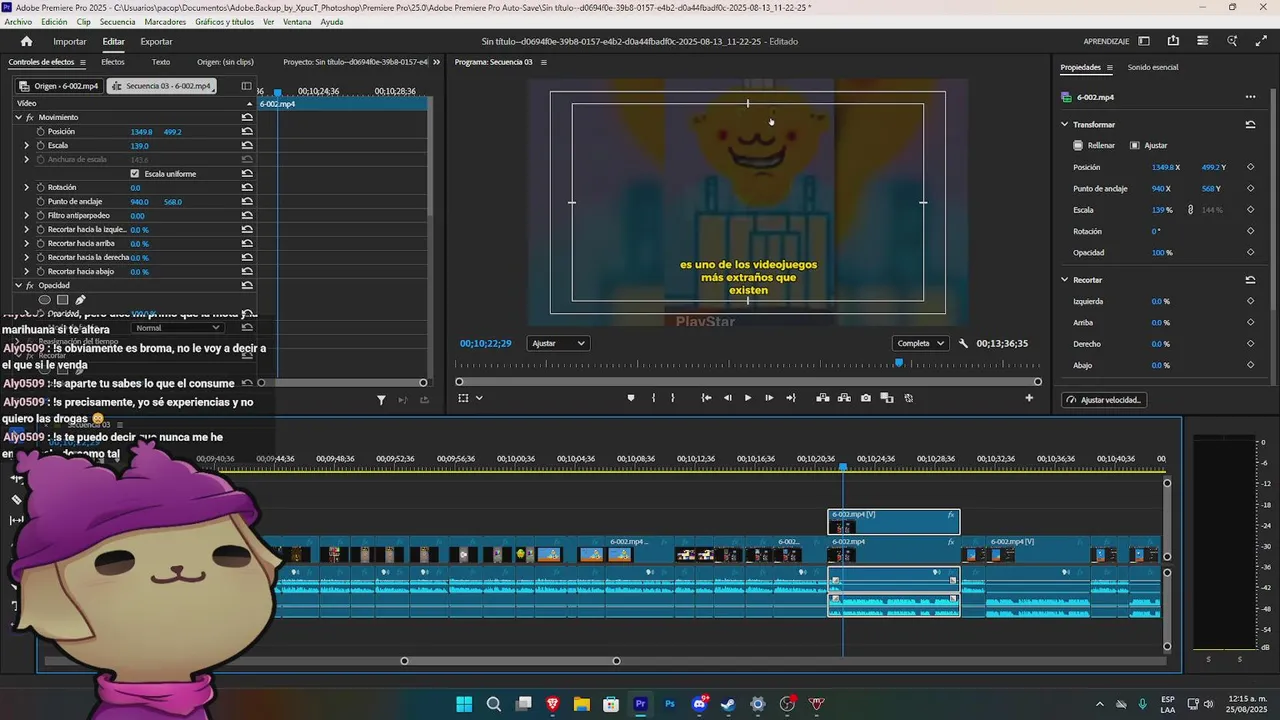Toggle fullscreen video arrows icon
This screenshot has height=720, width=1280.
tap(1262, 41)
